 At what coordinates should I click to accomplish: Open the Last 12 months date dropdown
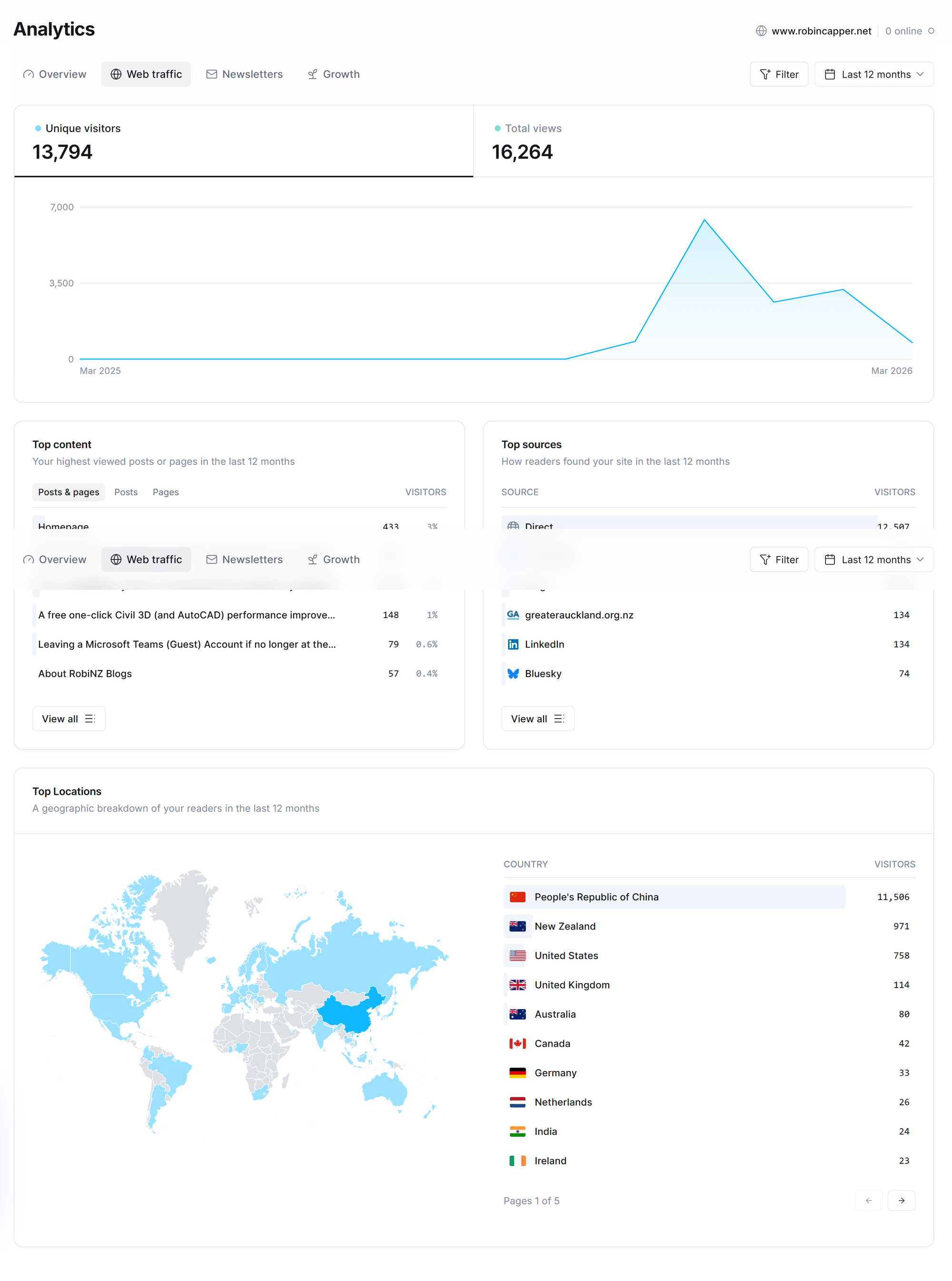click(x=873, y=74)
